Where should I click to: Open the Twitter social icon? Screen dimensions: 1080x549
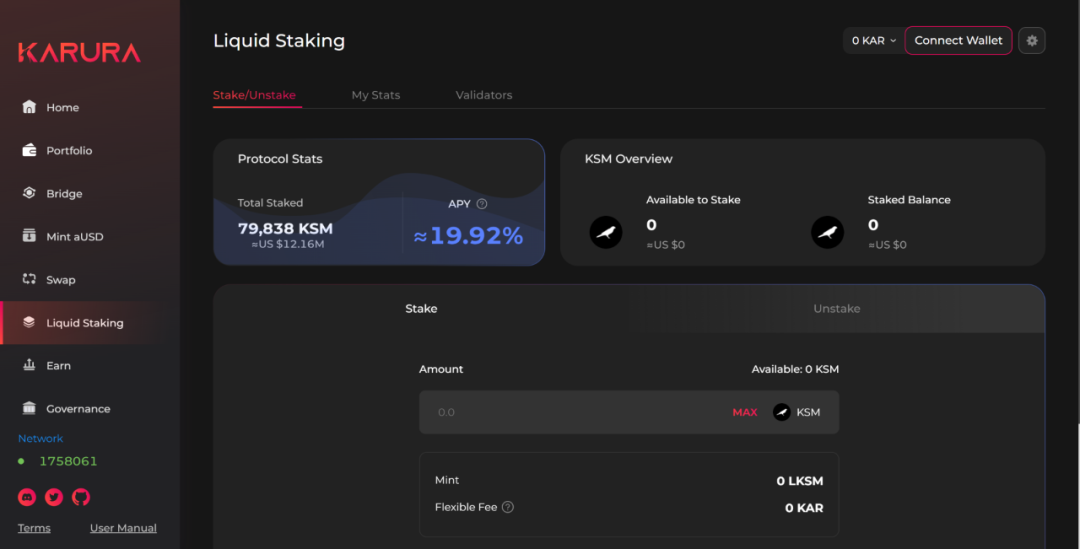click(54, 497)
